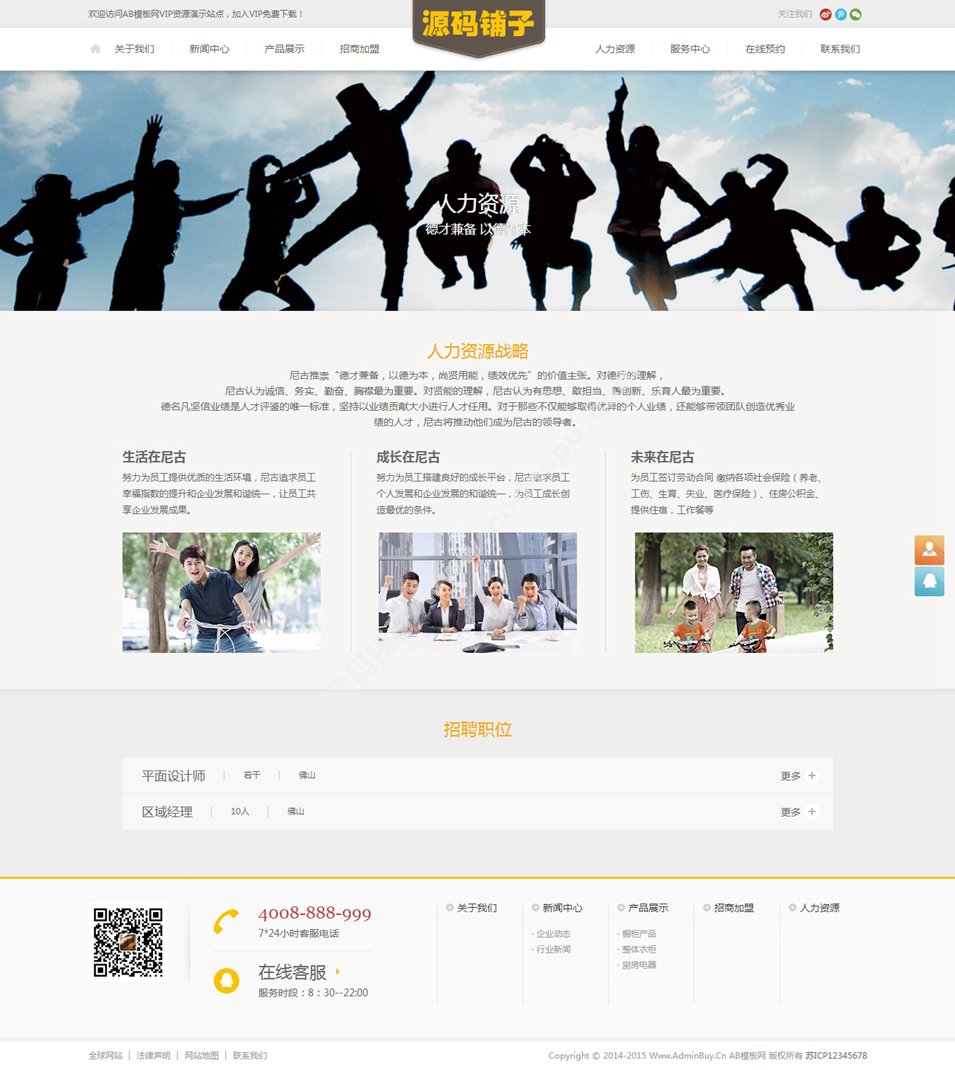Click the 人力资源 banner title text

478,204
